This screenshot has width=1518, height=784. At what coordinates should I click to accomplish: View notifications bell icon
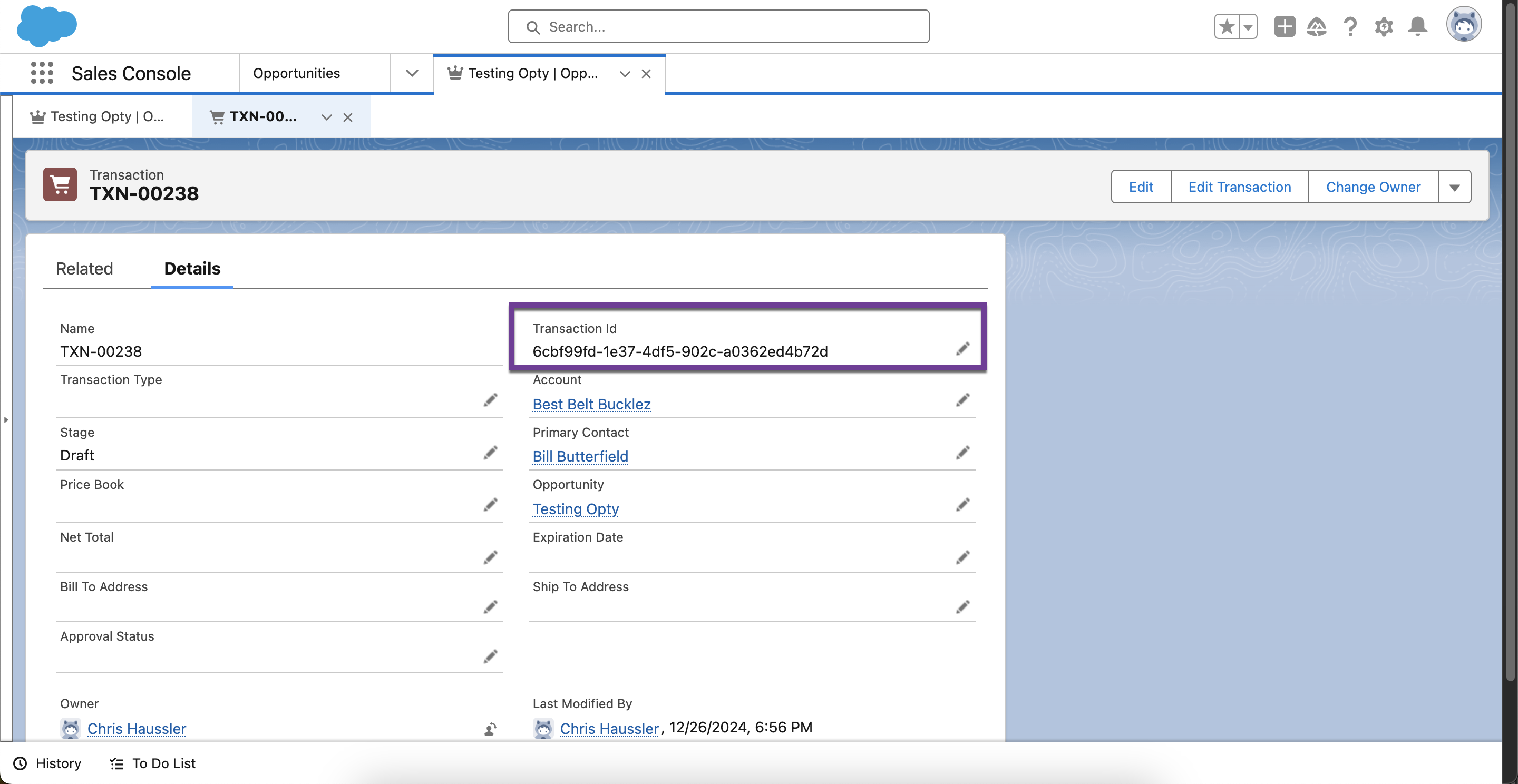point(1418,26)
